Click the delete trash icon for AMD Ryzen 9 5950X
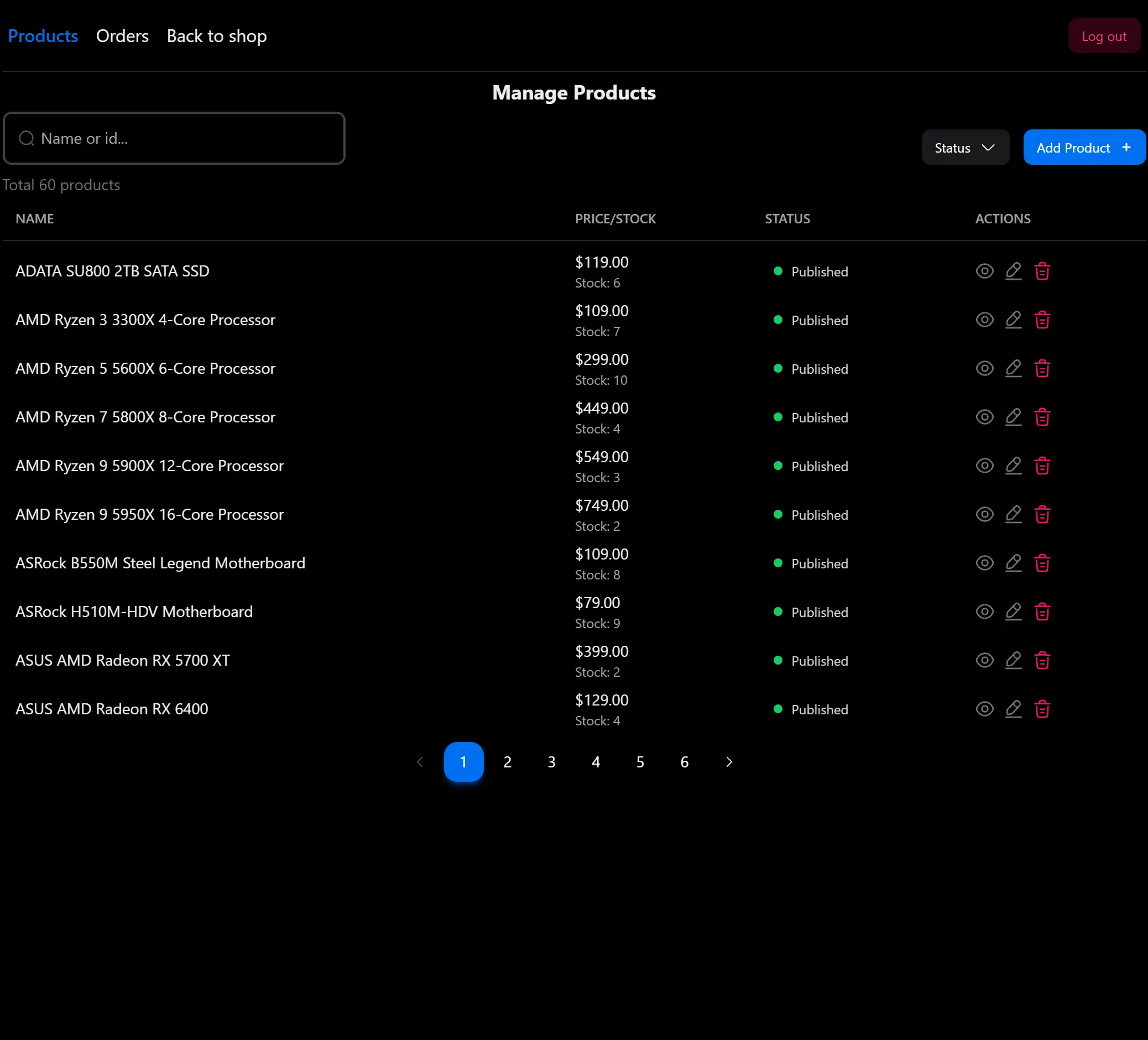This screenshot has height=1040, width=1148. pos(1042,514)
